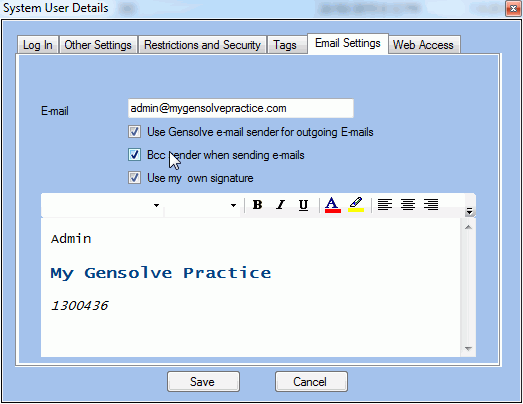Open the Restrictions and Security tab

click(202, 45)
